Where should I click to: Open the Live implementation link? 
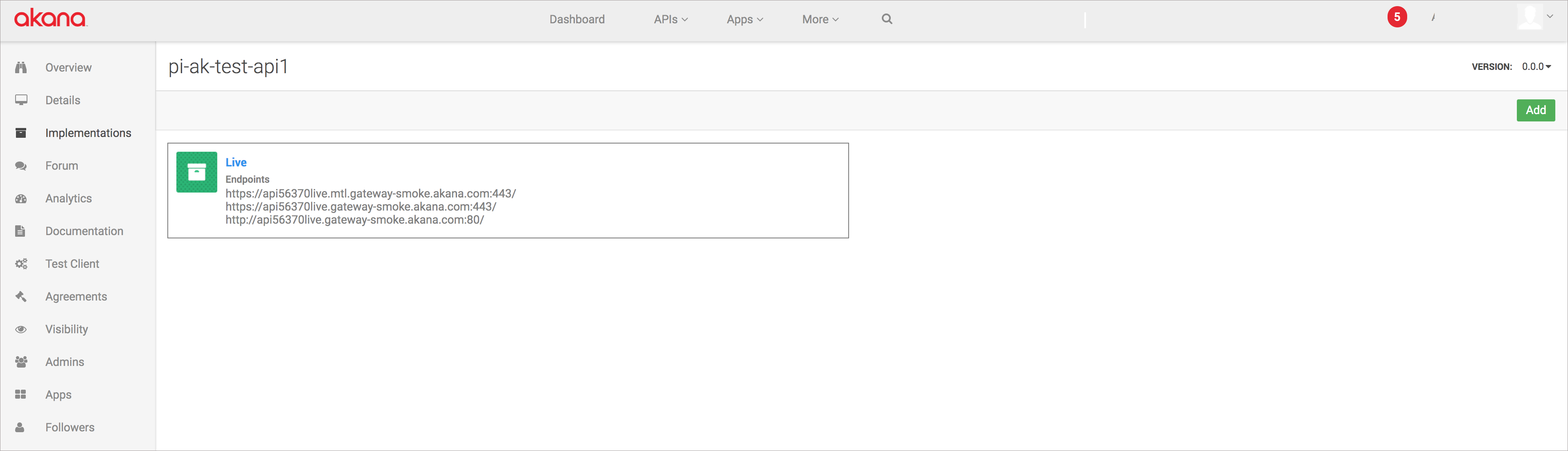[x=236, y=162]
